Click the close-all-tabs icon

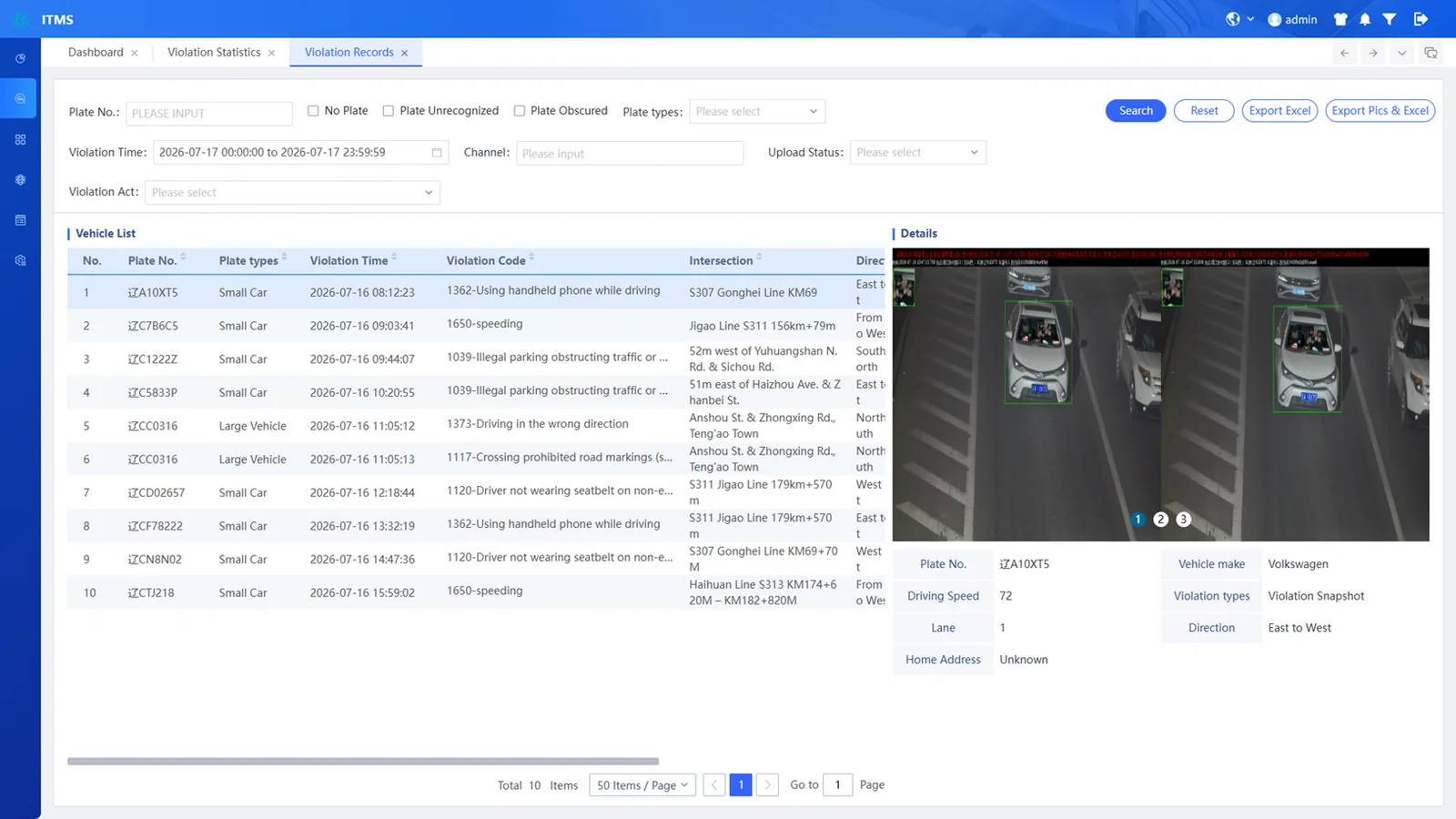pos(1431,53)
